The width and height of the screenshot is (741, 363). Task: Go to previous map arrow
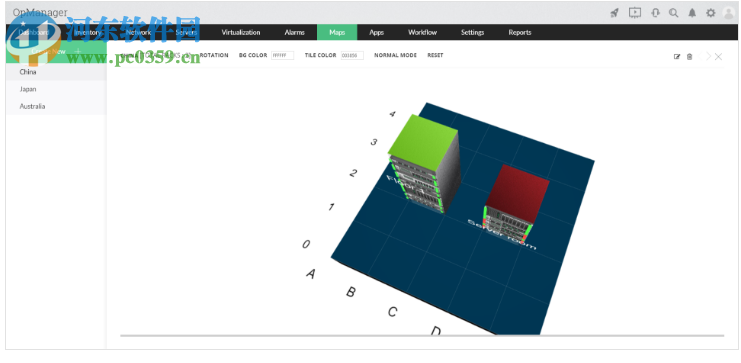[700, 56]
